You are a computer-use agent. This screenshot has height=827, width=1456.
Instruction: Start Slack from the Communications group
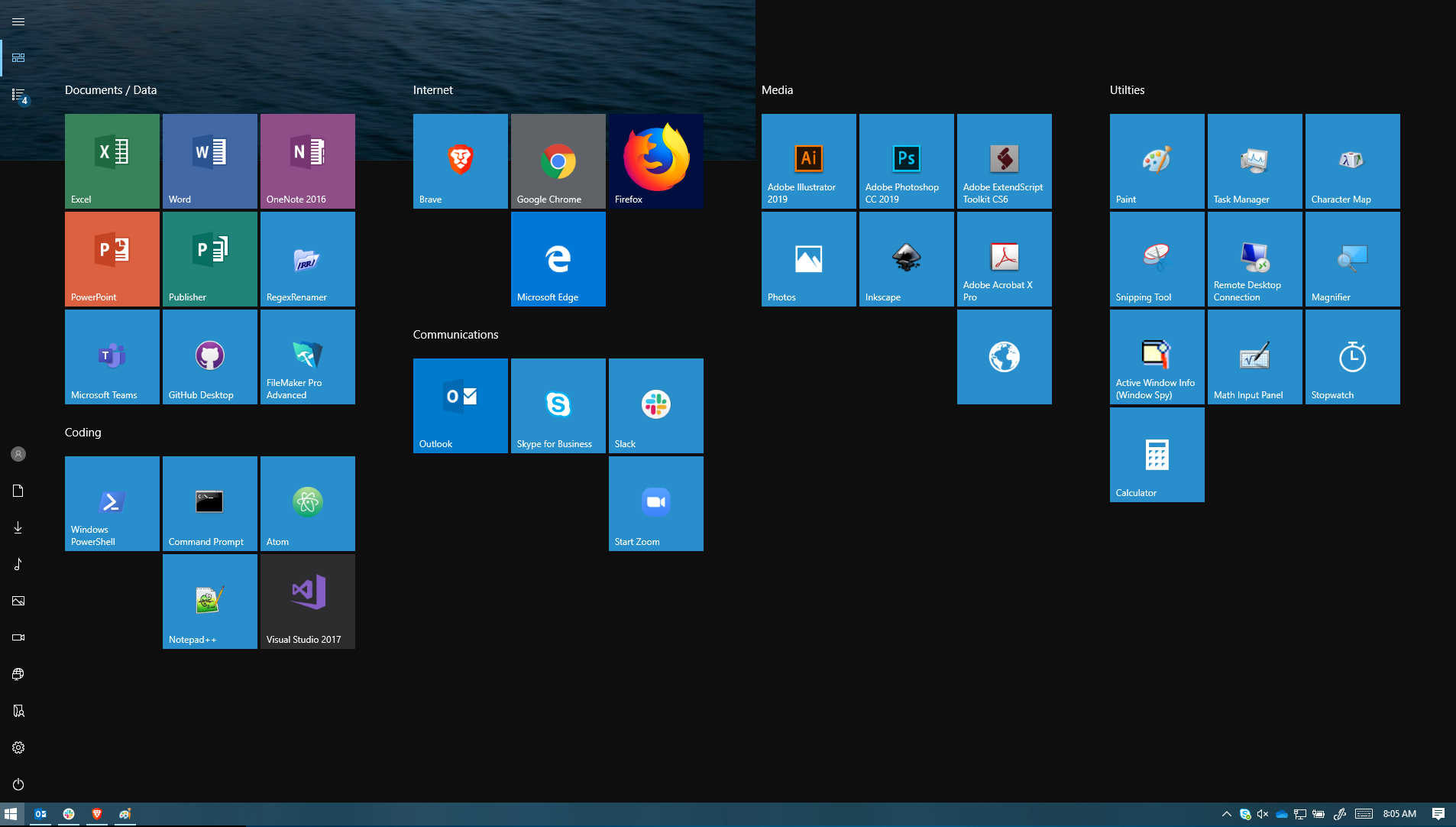[x=655, y=405]
